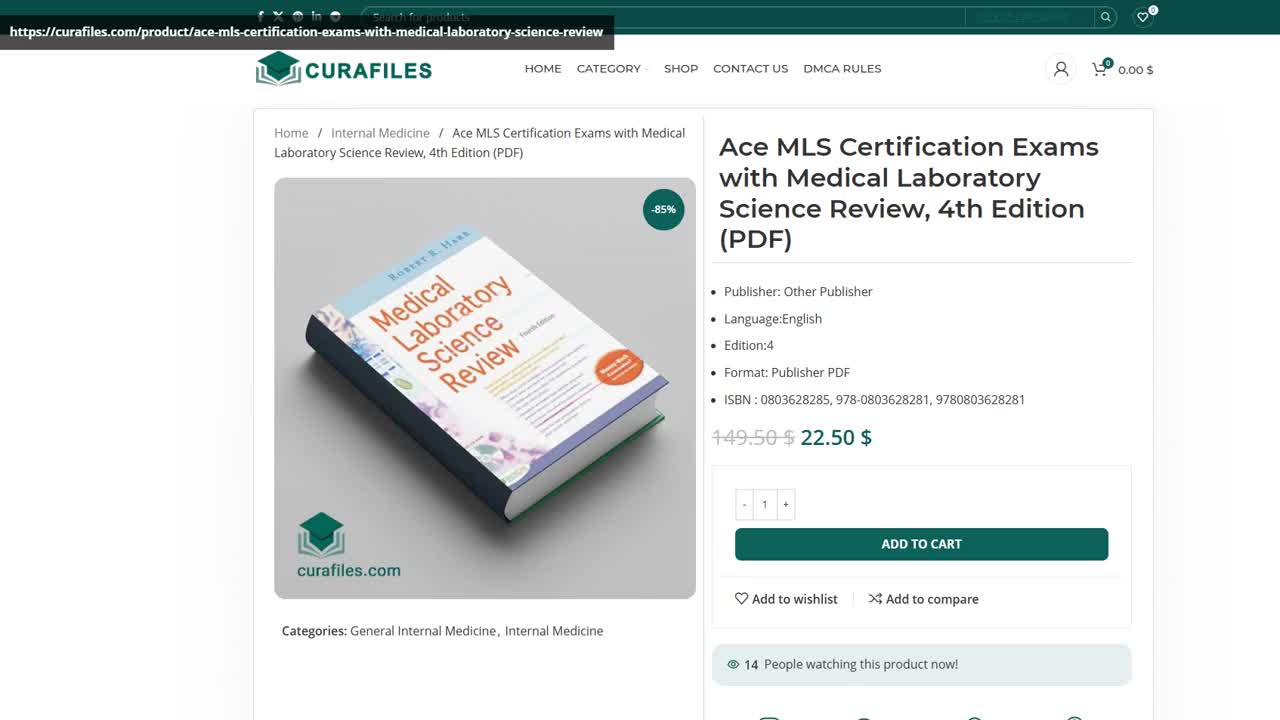Open the SHOP menu item
This screenshot has height=720, width=1280.
tap(681, 68)
